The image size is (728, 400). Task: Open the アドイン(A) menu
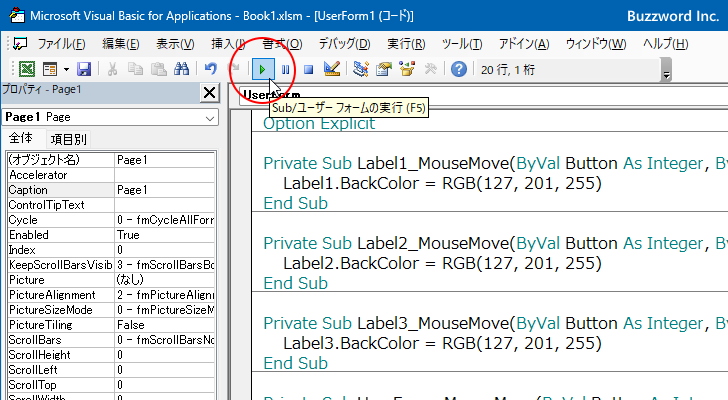524,44
